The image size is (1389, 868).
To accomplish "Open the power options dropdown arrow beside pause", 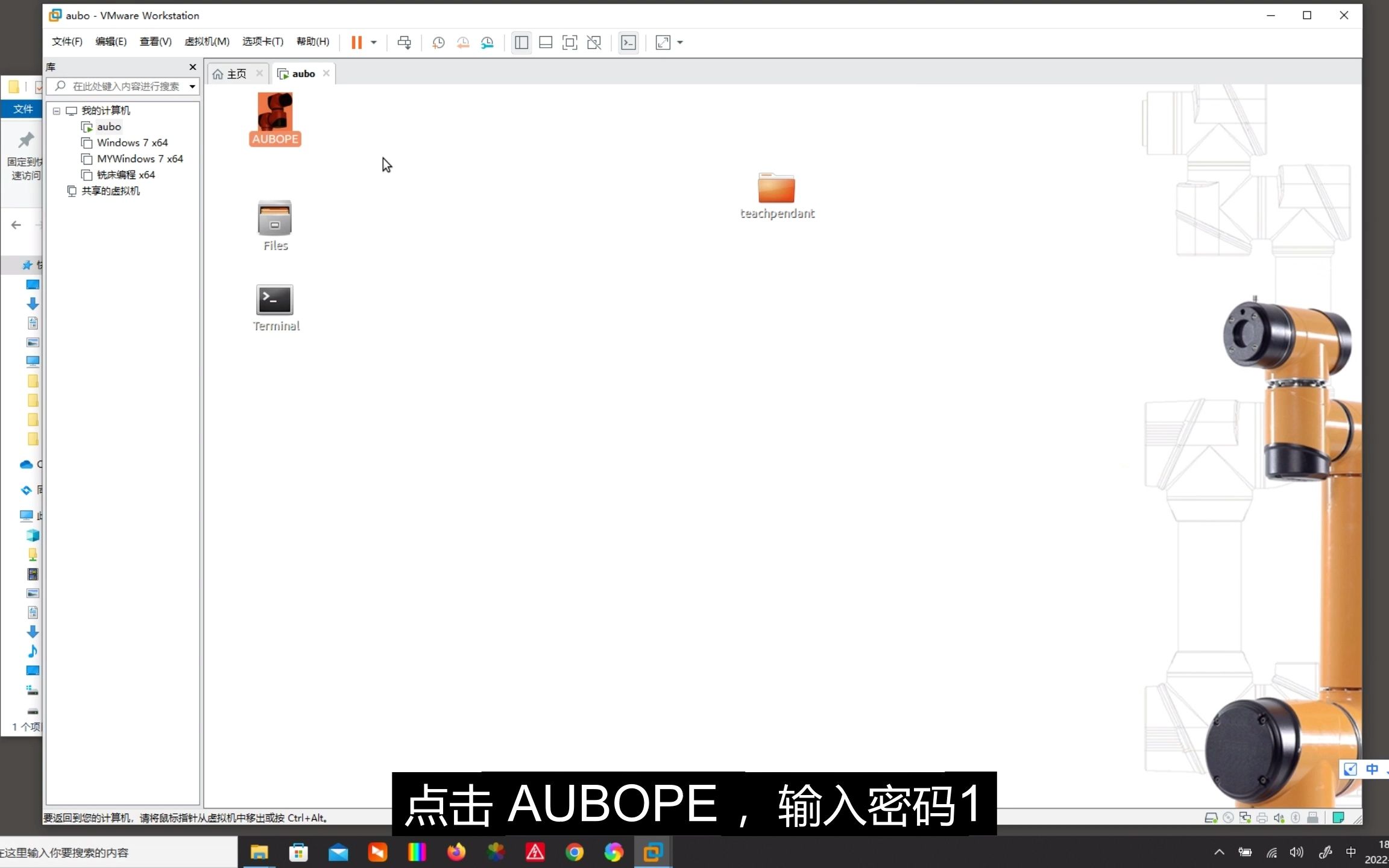I will tap(374, 42).
